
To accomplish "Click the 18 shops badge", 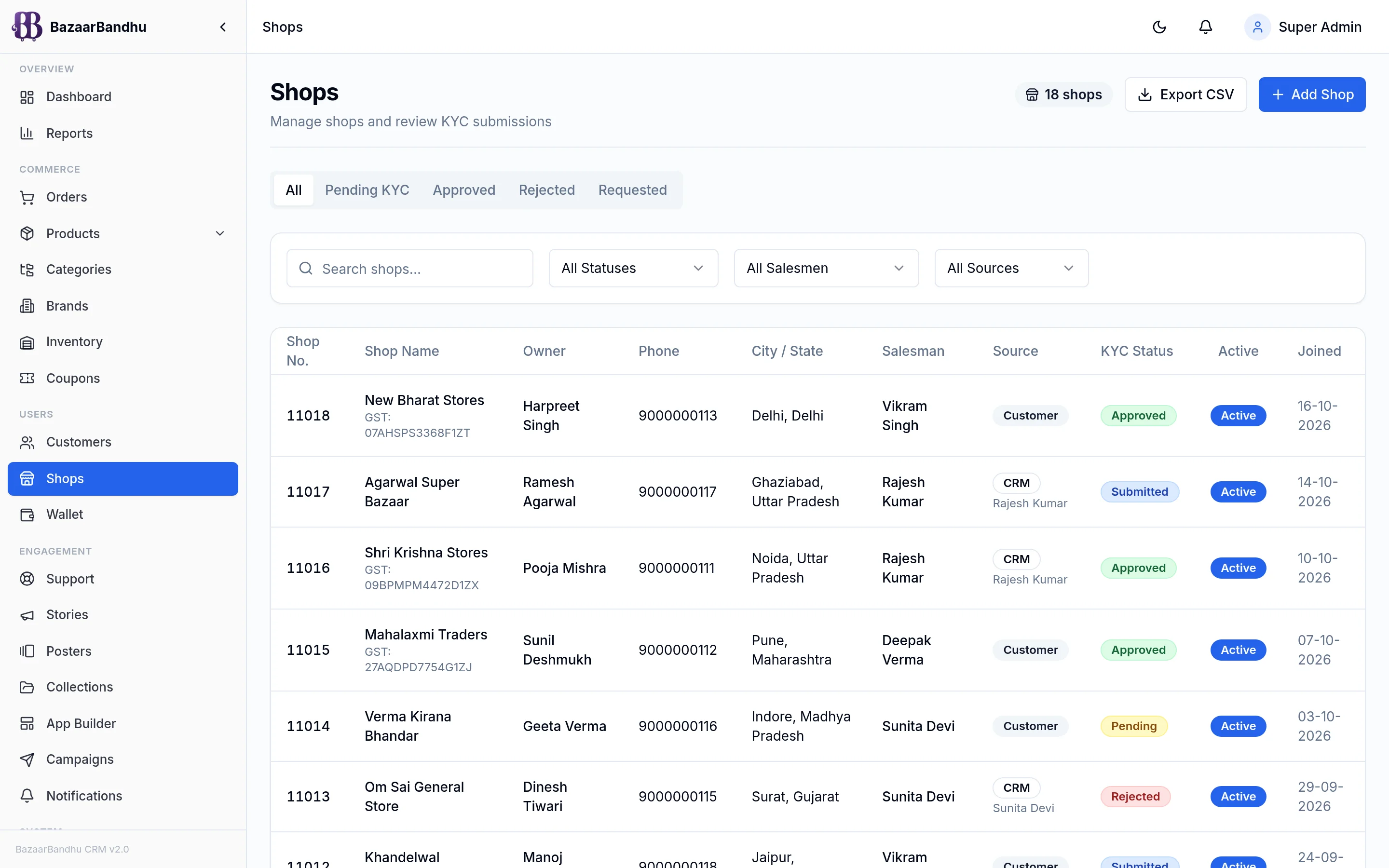I will tap(1063, 95).
